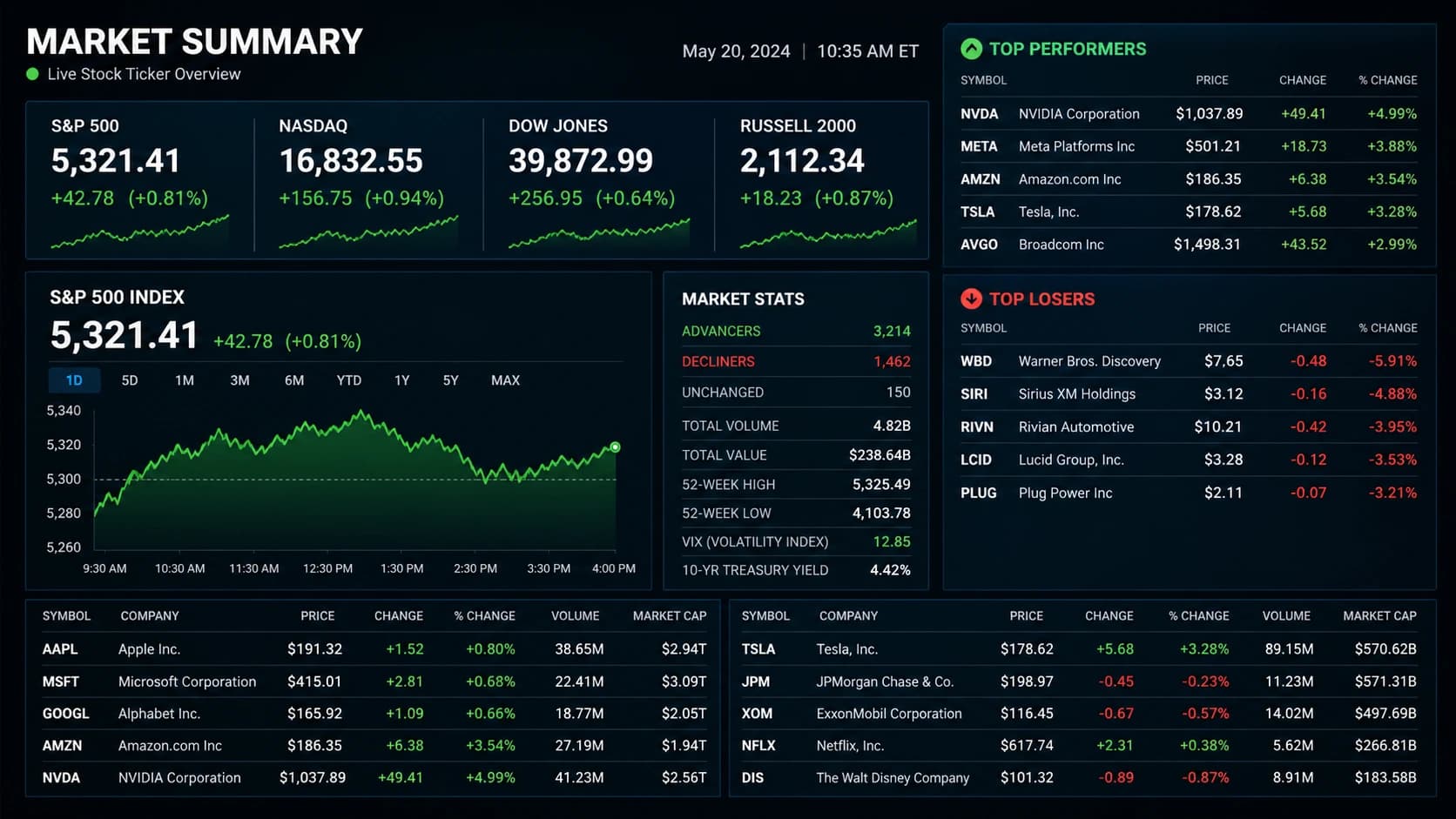Click the DECLINERS value 1,462
The height and width of the screenshot is (819, 1456).
pyautogui.click(x=892, y=362)
